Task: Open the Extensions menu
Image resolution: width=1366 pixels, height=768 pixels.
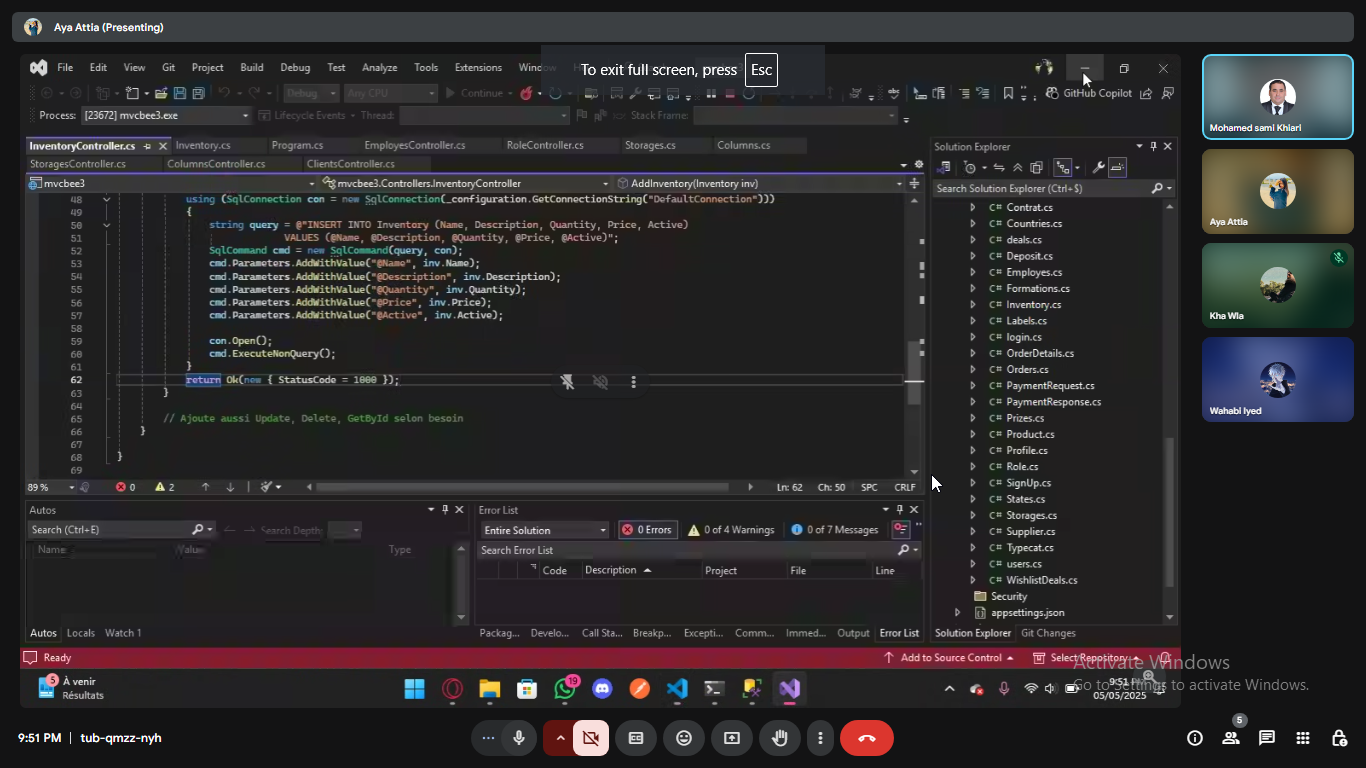Action: pyautogui.click(x=478, y=68)
